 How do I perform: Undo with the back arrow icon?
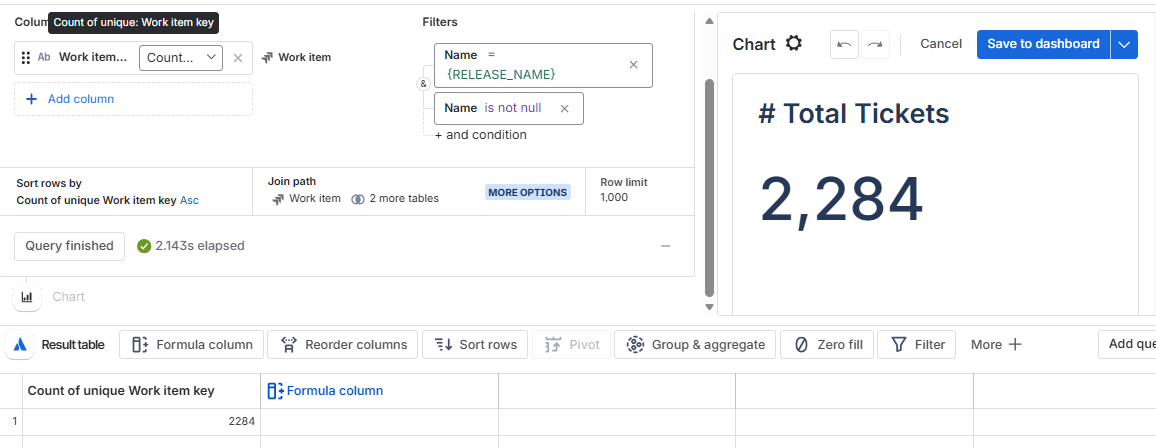click(844, 44)
